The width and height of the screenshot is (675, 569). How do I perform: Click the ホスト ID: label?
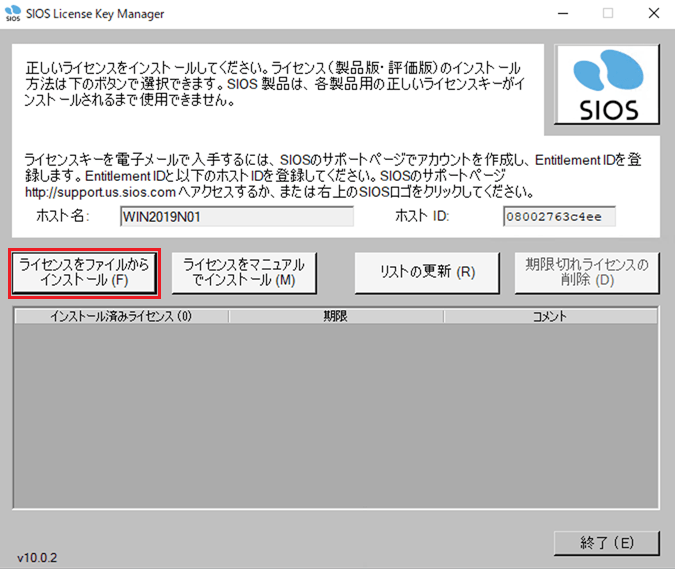tap(422, 216)
